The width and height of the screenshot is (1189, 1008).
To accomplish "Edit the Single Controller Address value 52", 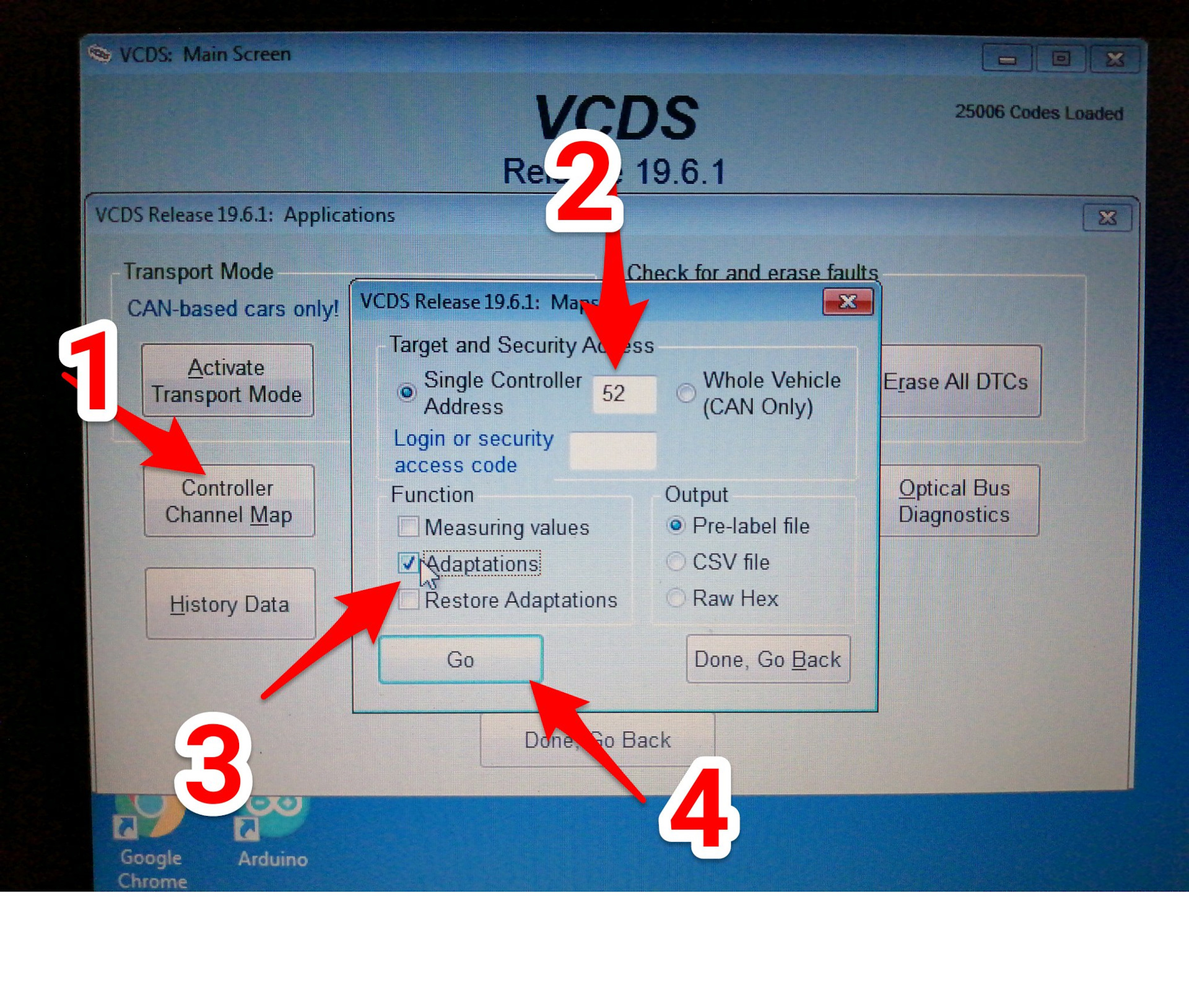I will (625, 393).
